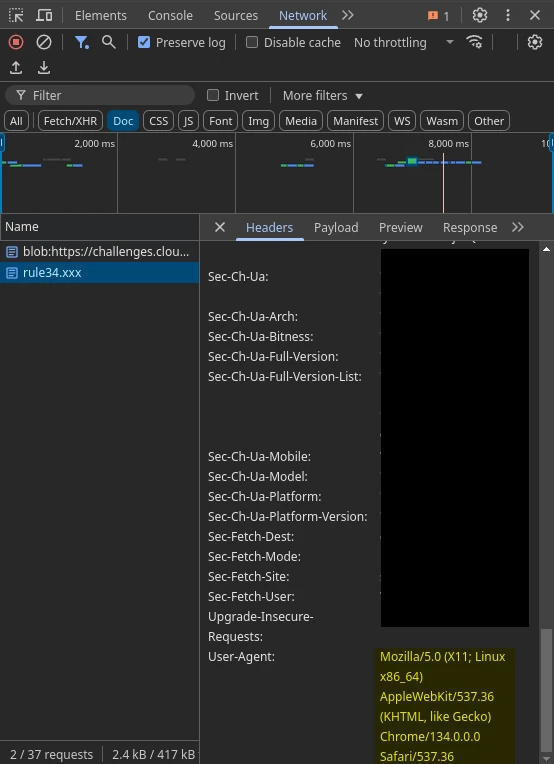Screen dimensions: 554x764
Task: Toggle the network filter funnel icon
Action: tap(81, 42)
